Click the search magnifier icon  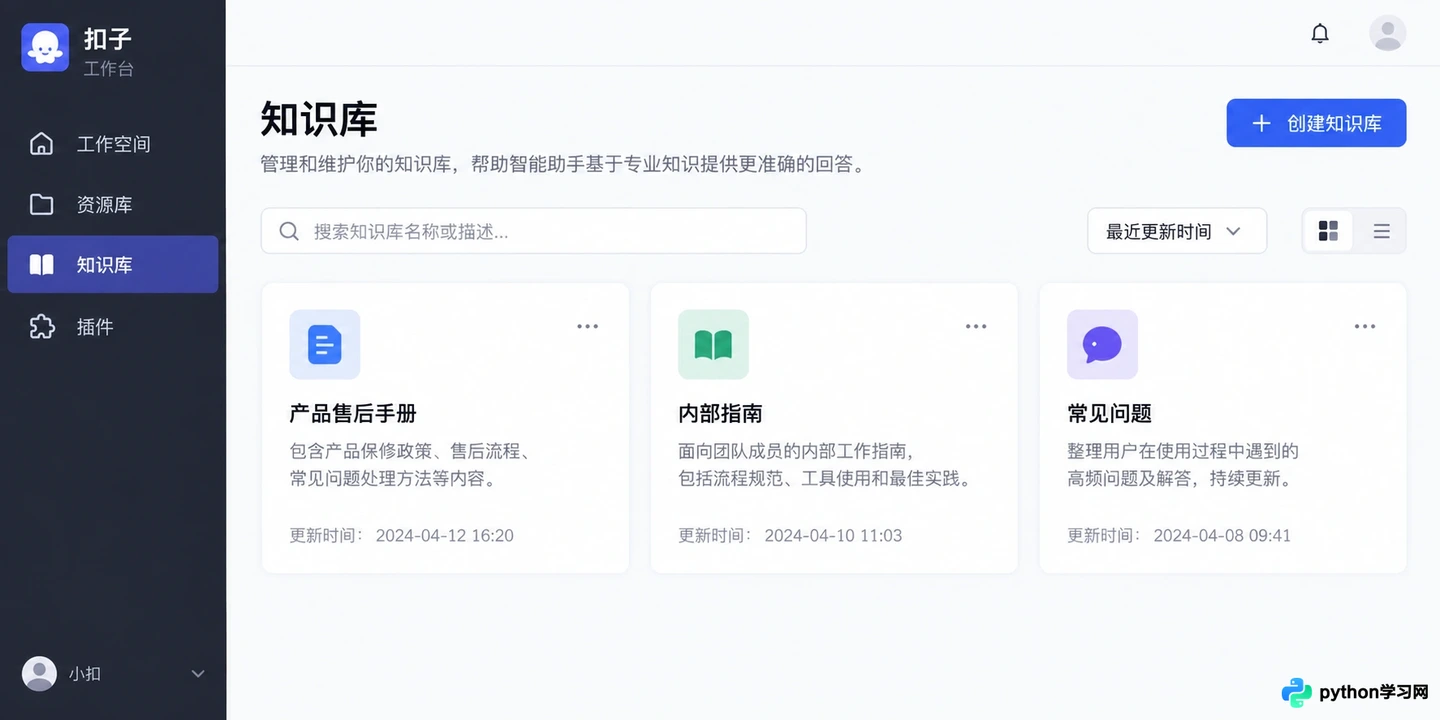point(289,231)
